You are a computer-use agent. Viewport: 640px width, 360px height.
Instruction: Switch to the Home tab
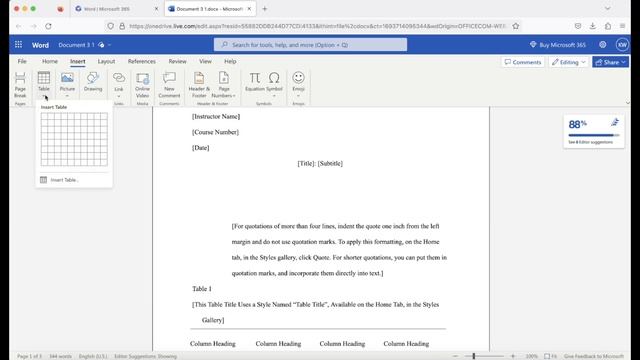[50, 61]
